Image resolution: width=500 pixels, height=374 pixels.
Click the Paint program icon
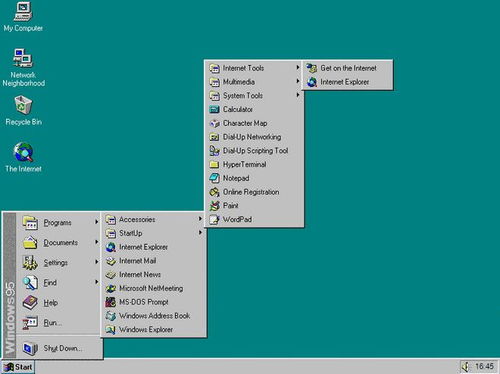214,206
